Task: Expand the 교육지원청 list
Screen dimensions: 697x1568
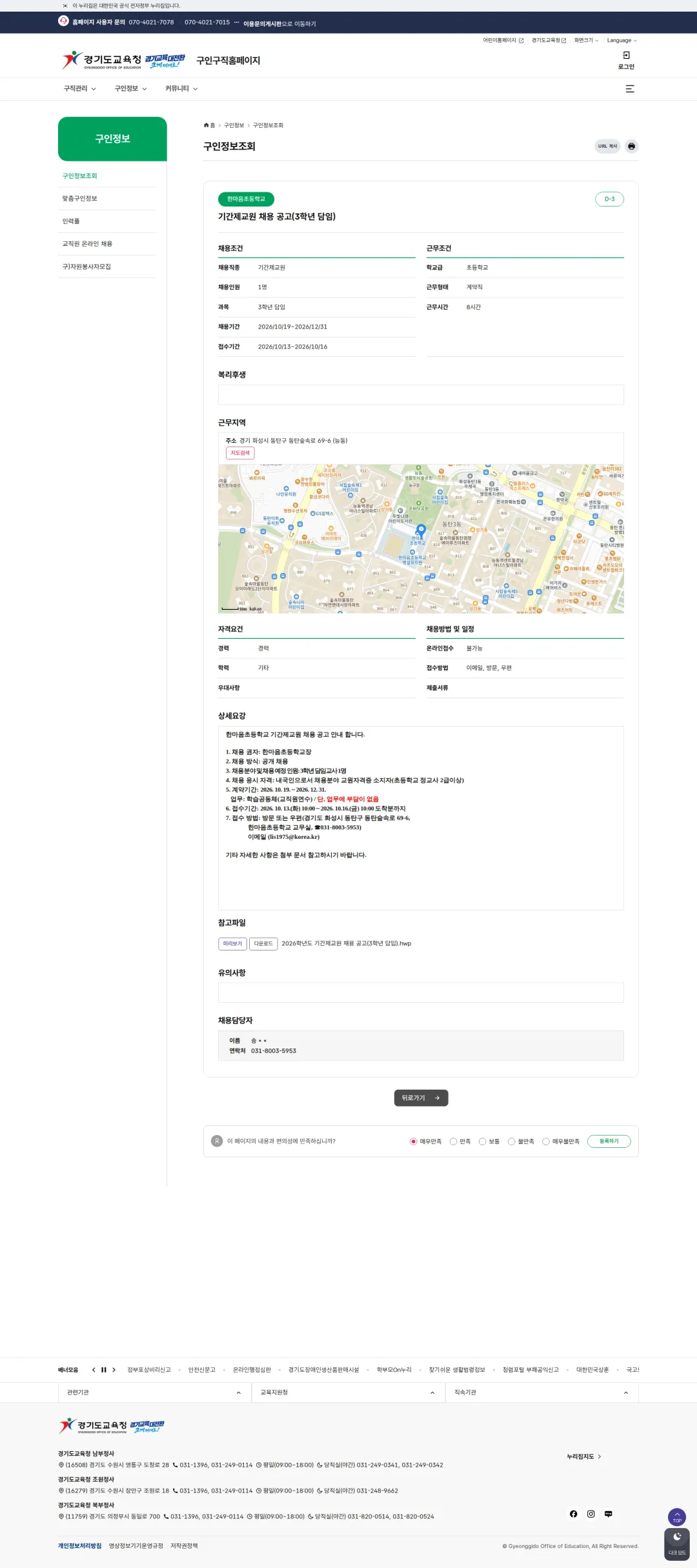Action: coord(348,1392)
